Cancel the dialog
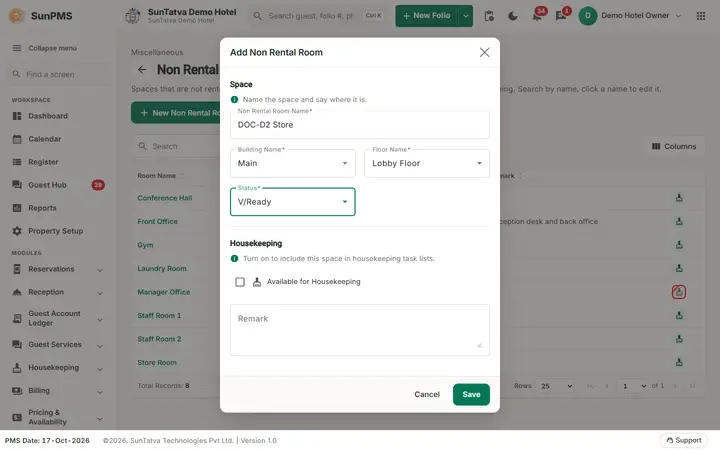Image resolution: width=720 pixels, height=450 pixels. point(427,394)
